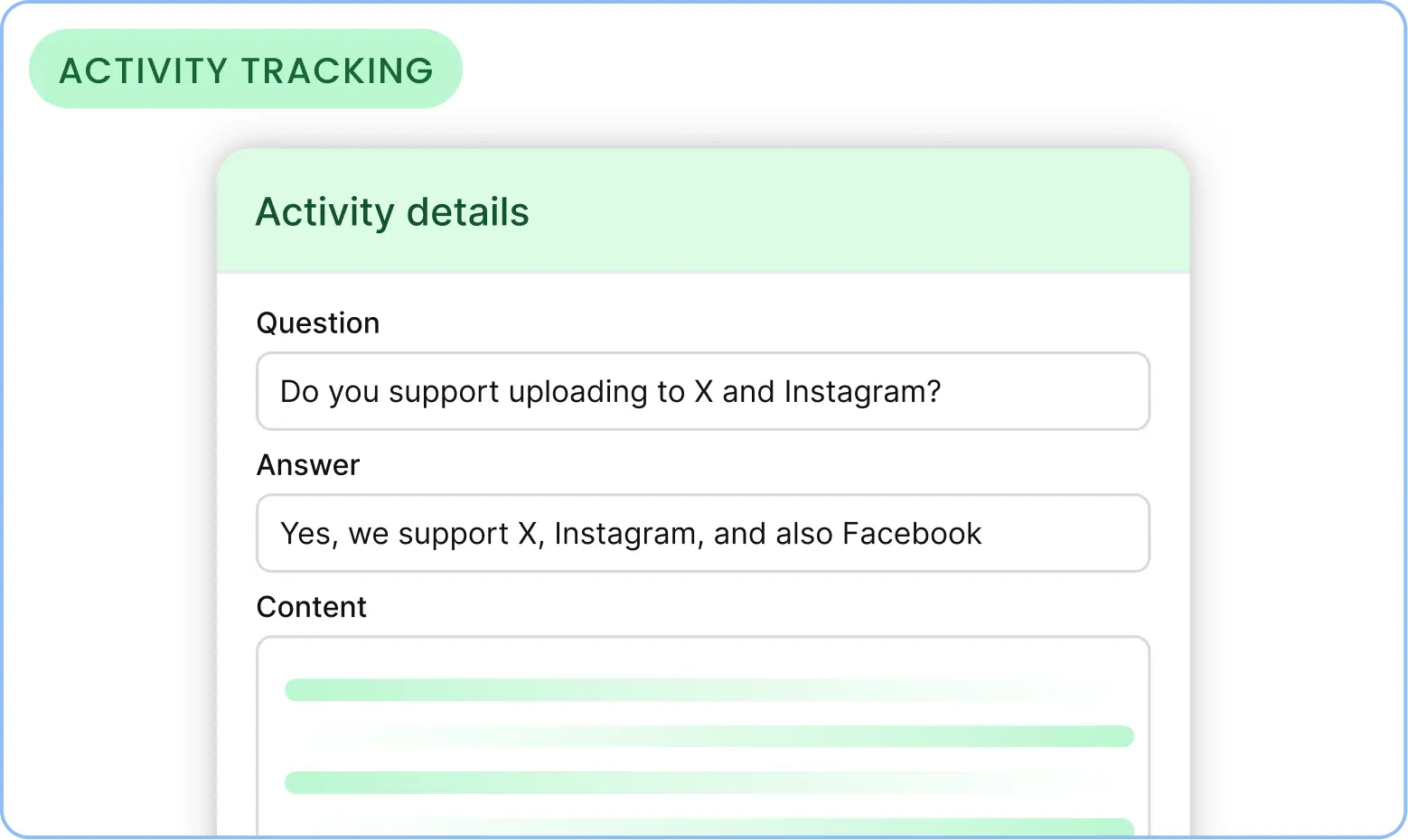Click the second green placeholder line in Content

813,736
